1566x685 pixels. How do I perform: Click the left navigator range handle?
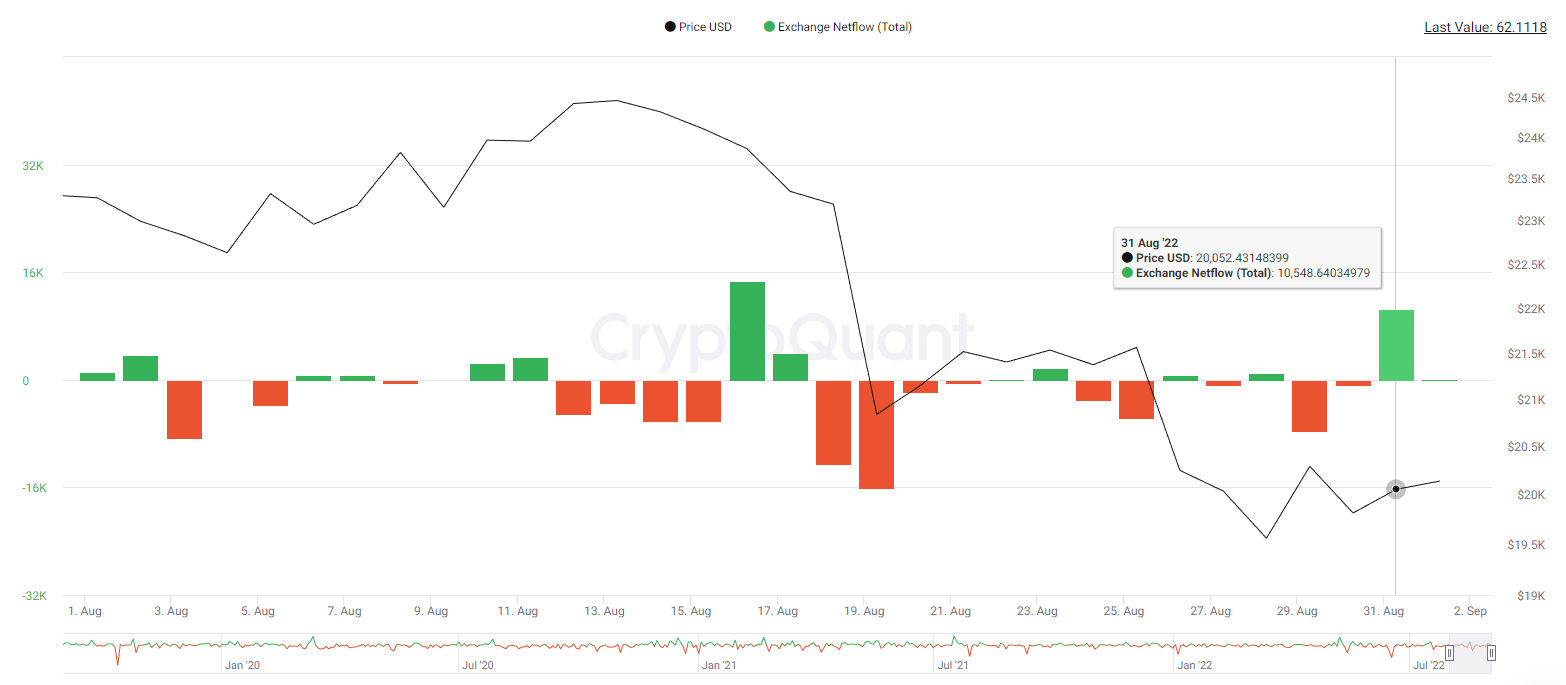[1449, 653]
